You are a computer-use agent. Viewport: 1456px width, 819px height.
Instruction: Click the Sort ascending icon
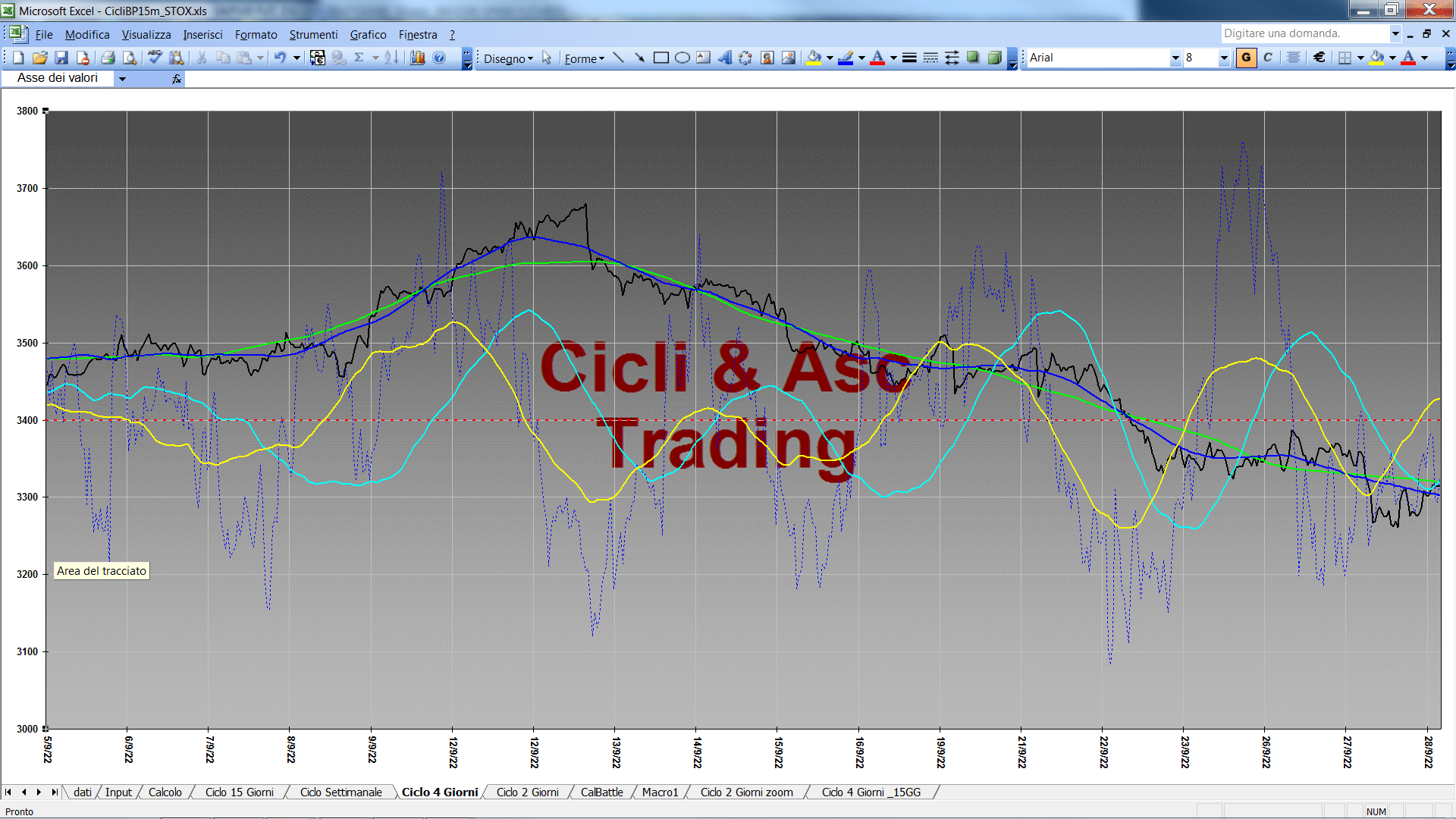(x=391, y=58)
